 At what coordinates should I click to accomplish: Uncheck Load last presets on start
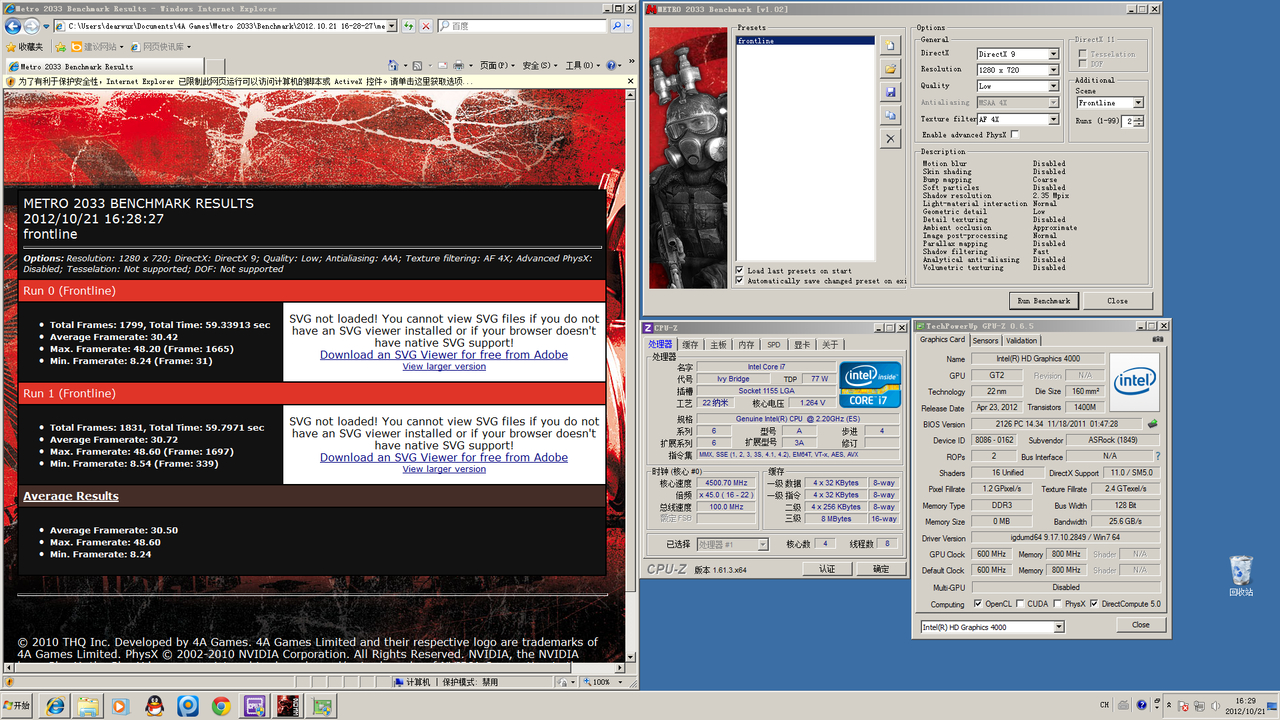(x=739, y=270)
